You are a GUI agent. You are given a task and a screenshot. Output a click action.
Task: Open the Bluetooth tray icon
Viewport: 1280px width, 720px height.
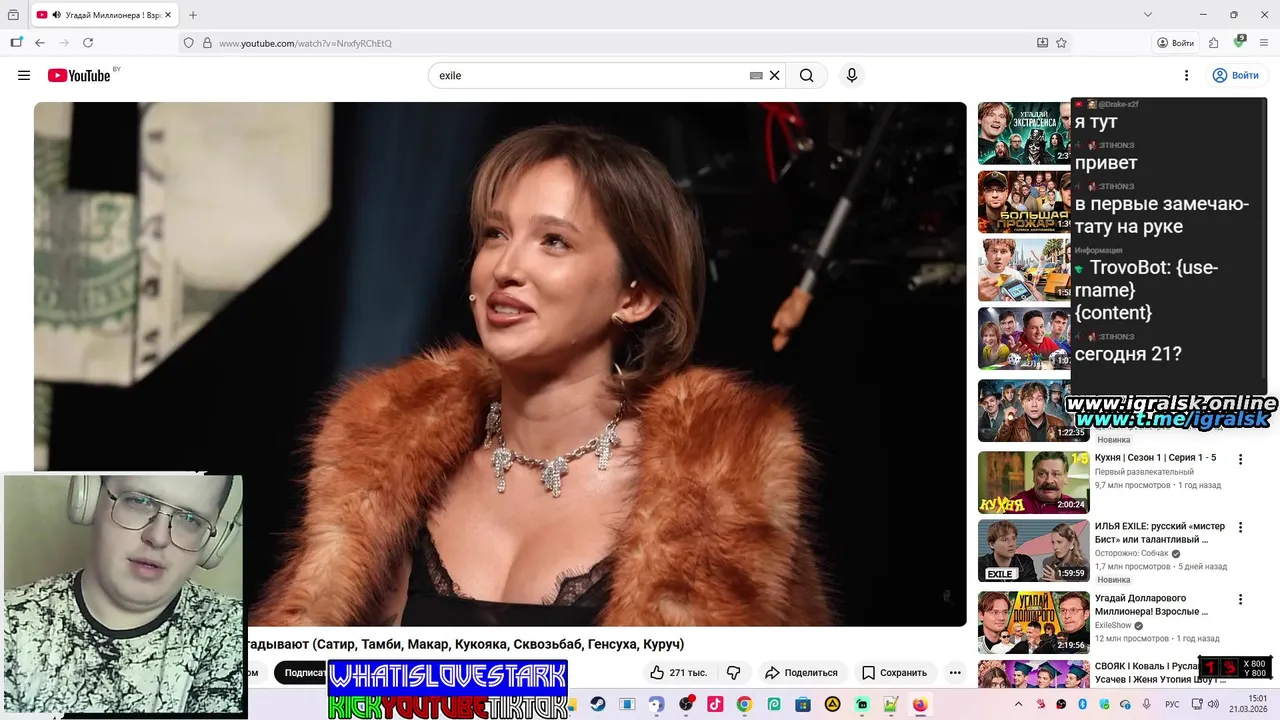[1082, 704]
